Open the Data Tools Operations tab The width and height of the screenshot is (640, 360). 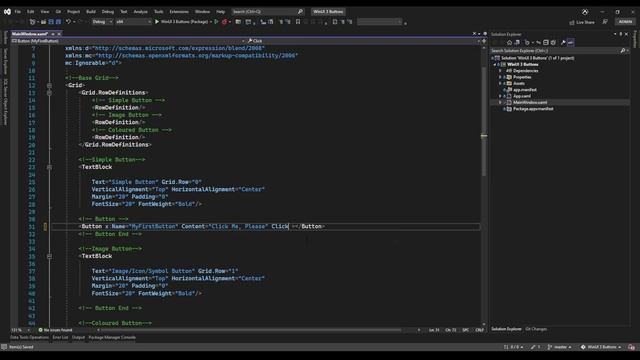click(29, 338)
